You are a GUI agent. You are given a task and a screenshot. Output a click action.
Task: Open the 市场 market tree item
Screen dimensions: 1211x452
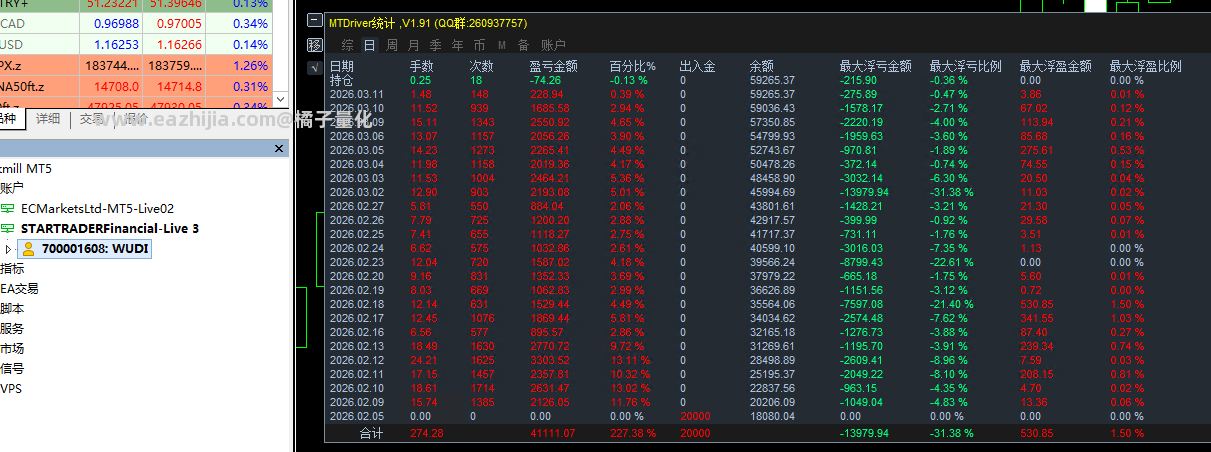tap(12, 348)
